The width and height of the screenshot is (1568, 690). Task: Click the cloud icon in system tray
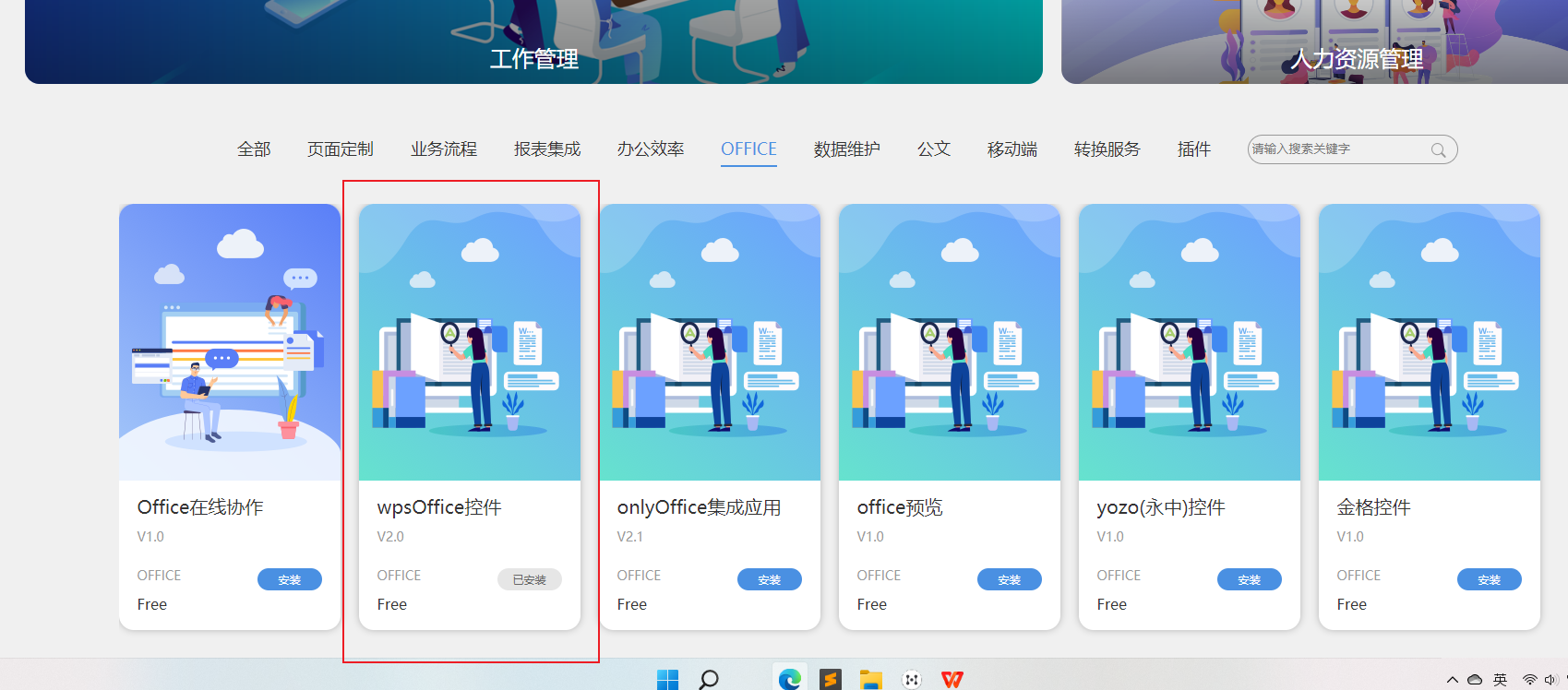coord(1475,680)
